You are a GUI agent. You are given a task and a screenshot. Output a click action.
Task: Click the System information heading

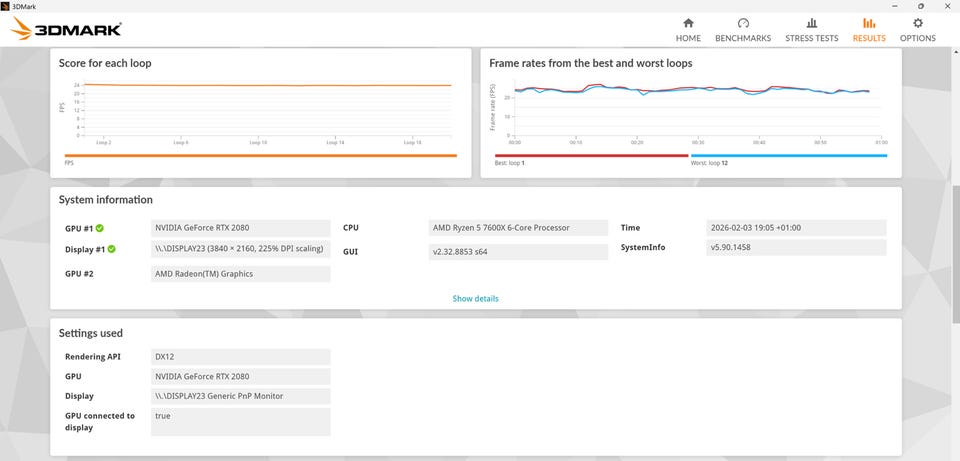click(x=106, y=200)
